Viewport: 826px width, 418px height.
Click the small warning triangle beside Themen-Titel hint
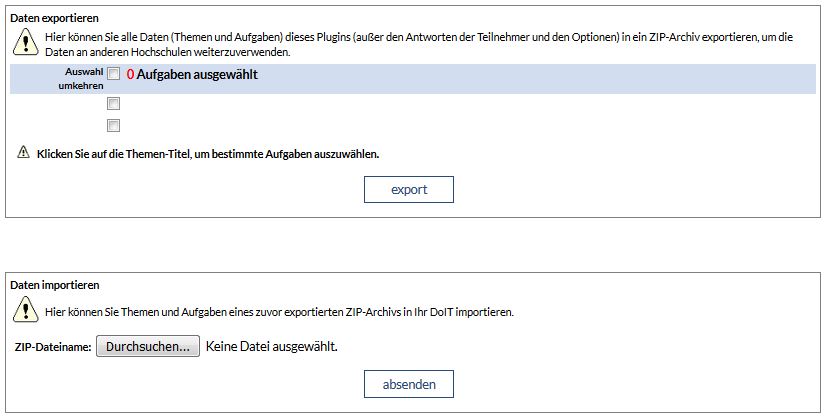(24, 153)
